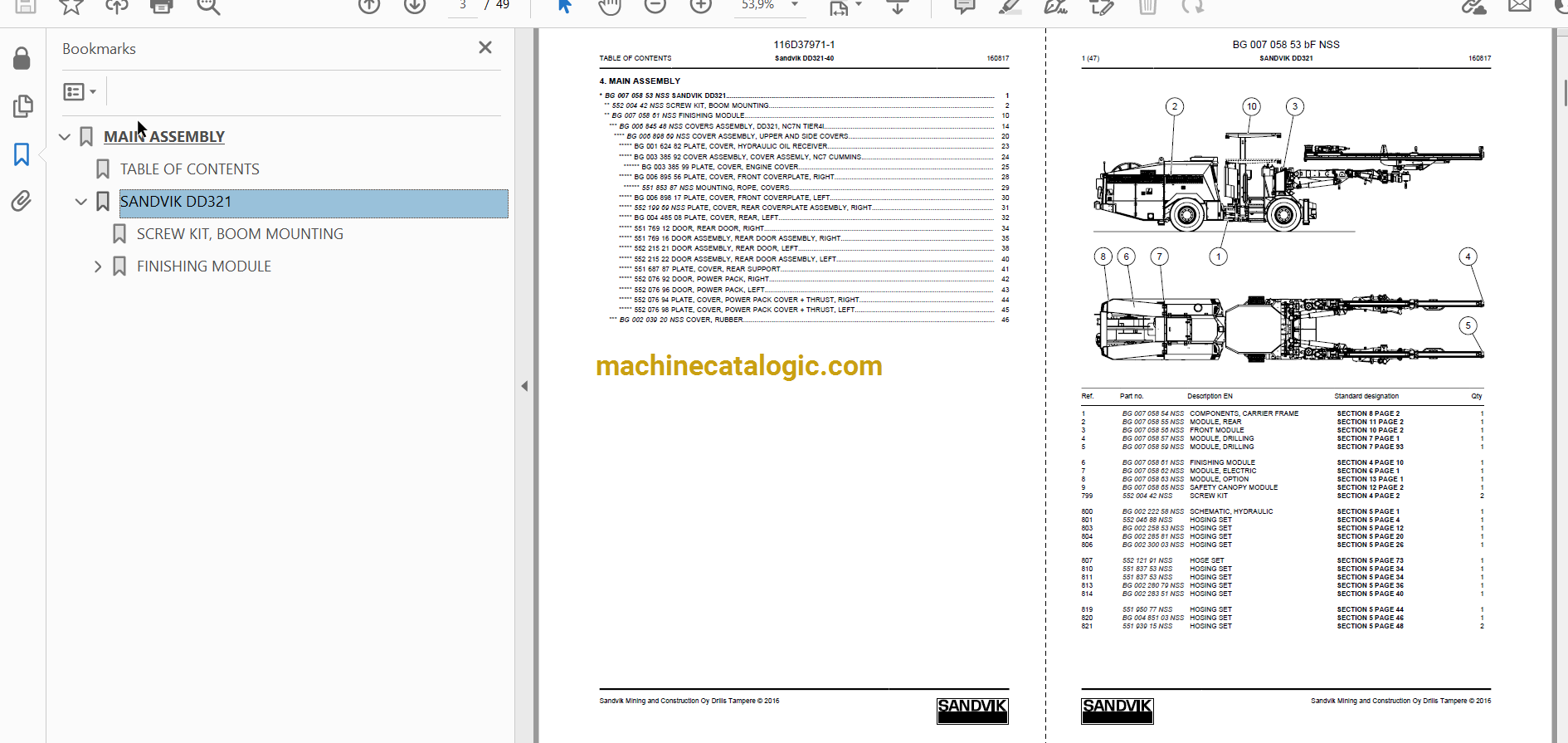Activate the selection arrow tool

click(x=565, y=6)
